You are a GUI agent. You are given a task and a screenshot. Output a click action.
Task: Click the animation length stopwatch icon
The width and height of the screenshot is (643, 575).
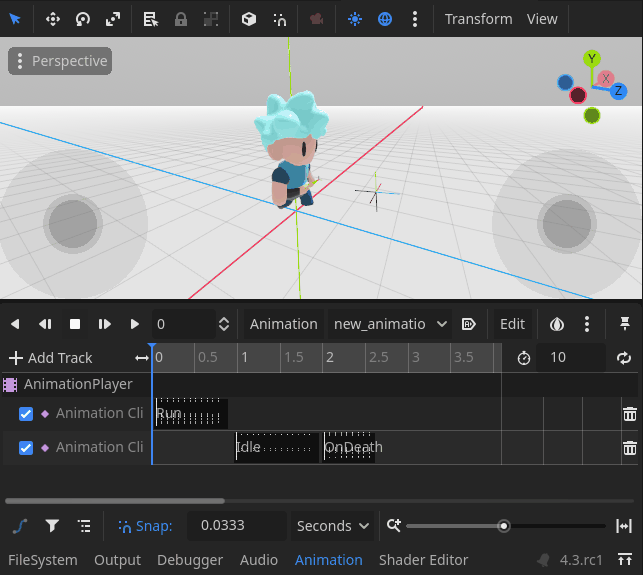click(524, 358)
